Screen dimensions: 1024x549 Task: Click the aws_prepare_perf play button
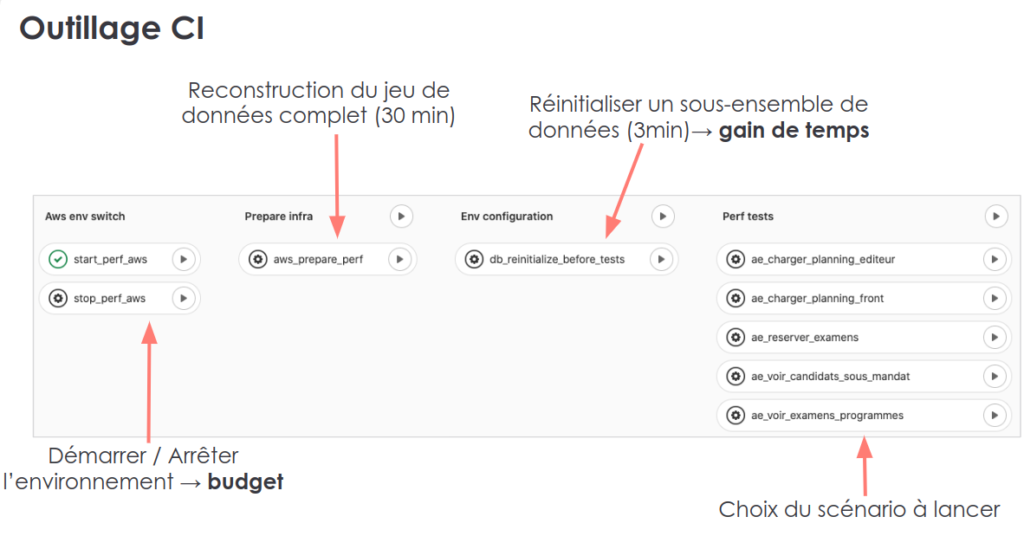[399, 259]
